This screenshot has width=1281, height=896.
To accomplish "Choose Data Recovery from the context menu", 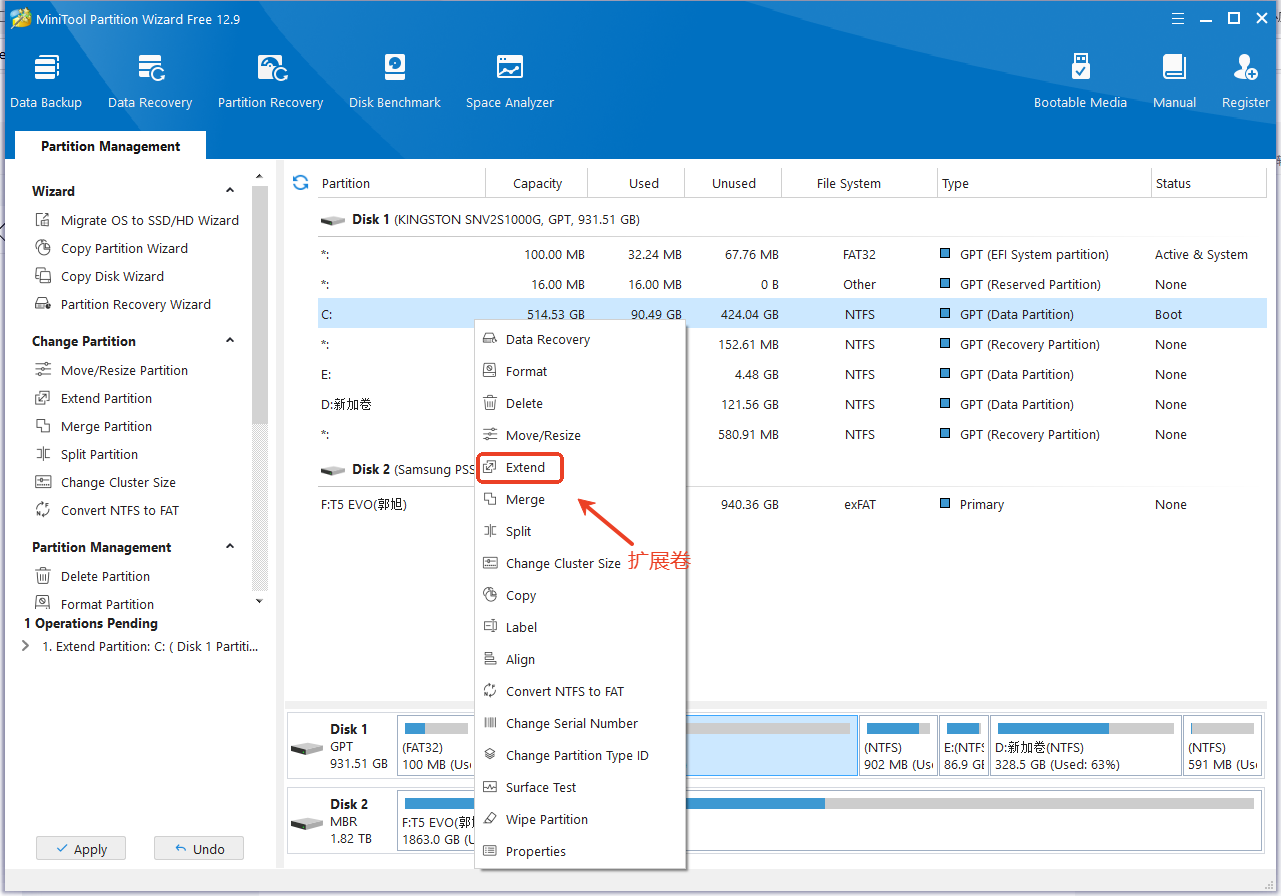I will [x=580, y=339].
